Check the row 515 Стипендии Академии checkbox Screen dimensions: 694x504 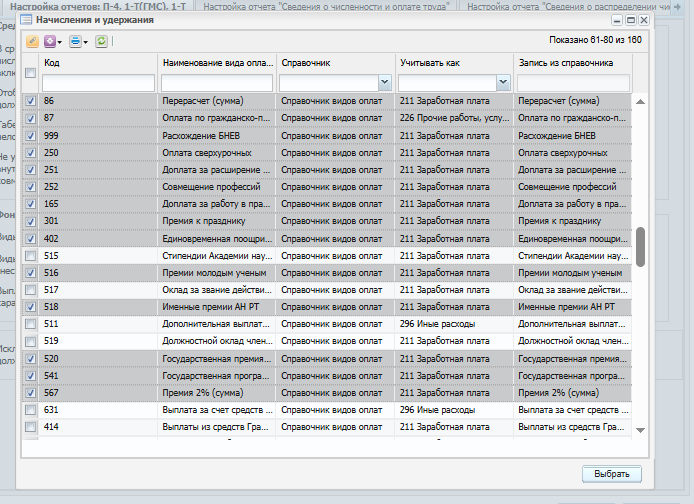coord(31,256)
